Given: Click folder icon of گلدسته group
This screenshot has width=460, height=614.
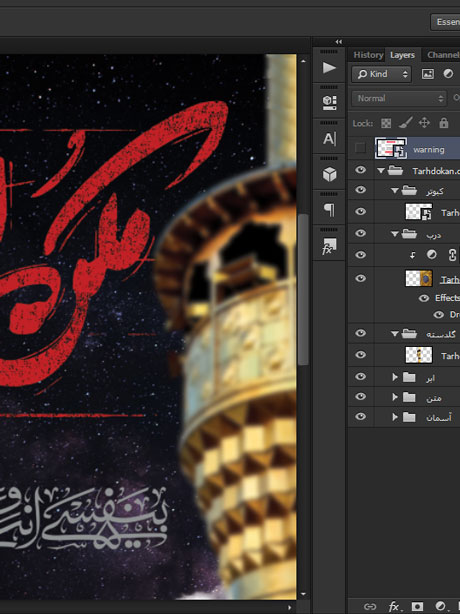Looking at the screenshot, I should (409, 334).
